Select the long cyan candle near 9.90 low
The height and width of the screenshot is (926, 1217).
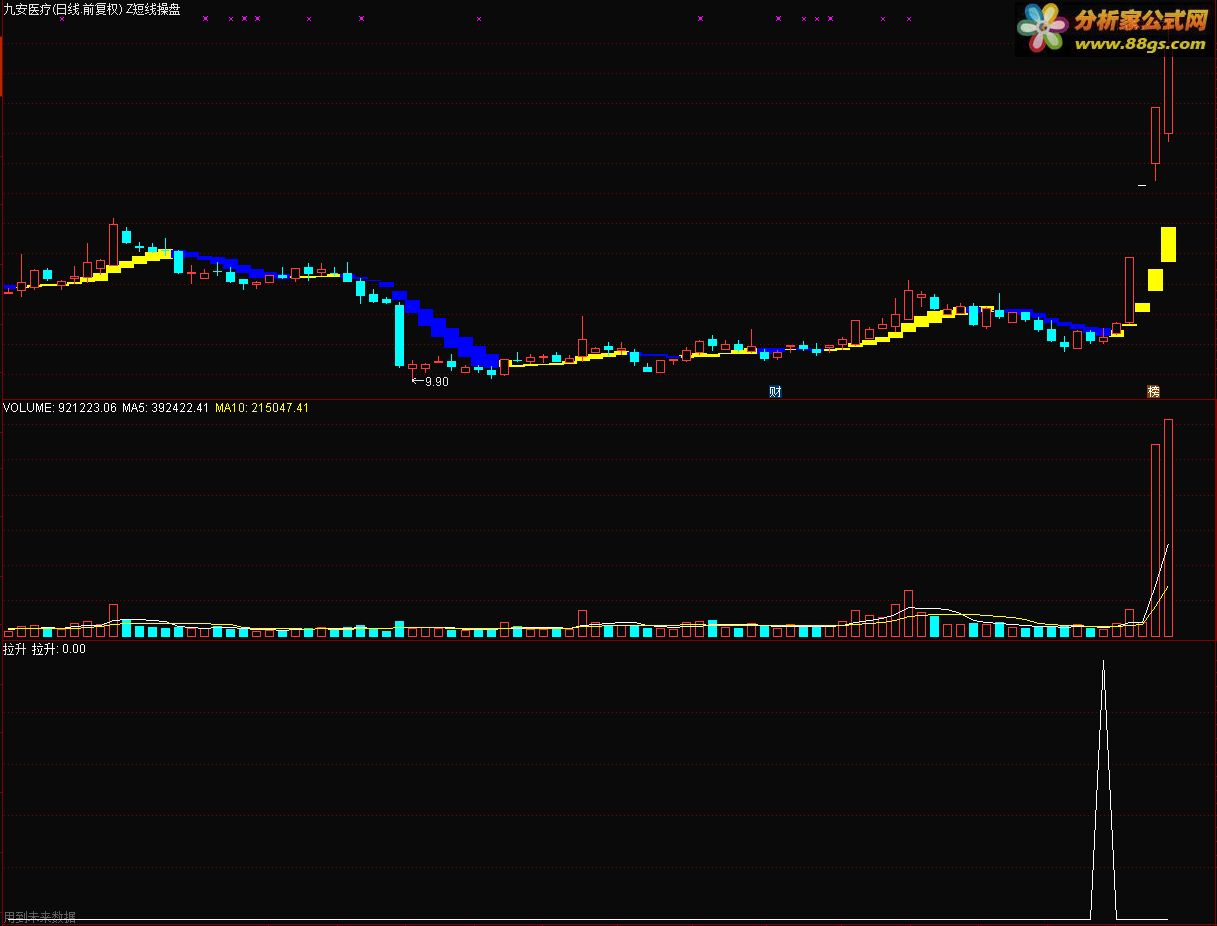click(399, 335)
